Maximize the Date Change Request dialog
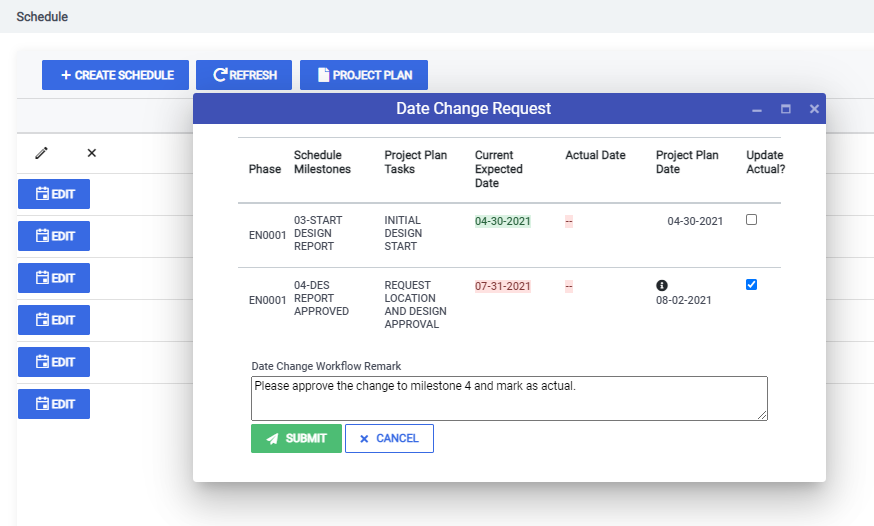This screenshot has height=526, width=874. [x=785, y=109]
